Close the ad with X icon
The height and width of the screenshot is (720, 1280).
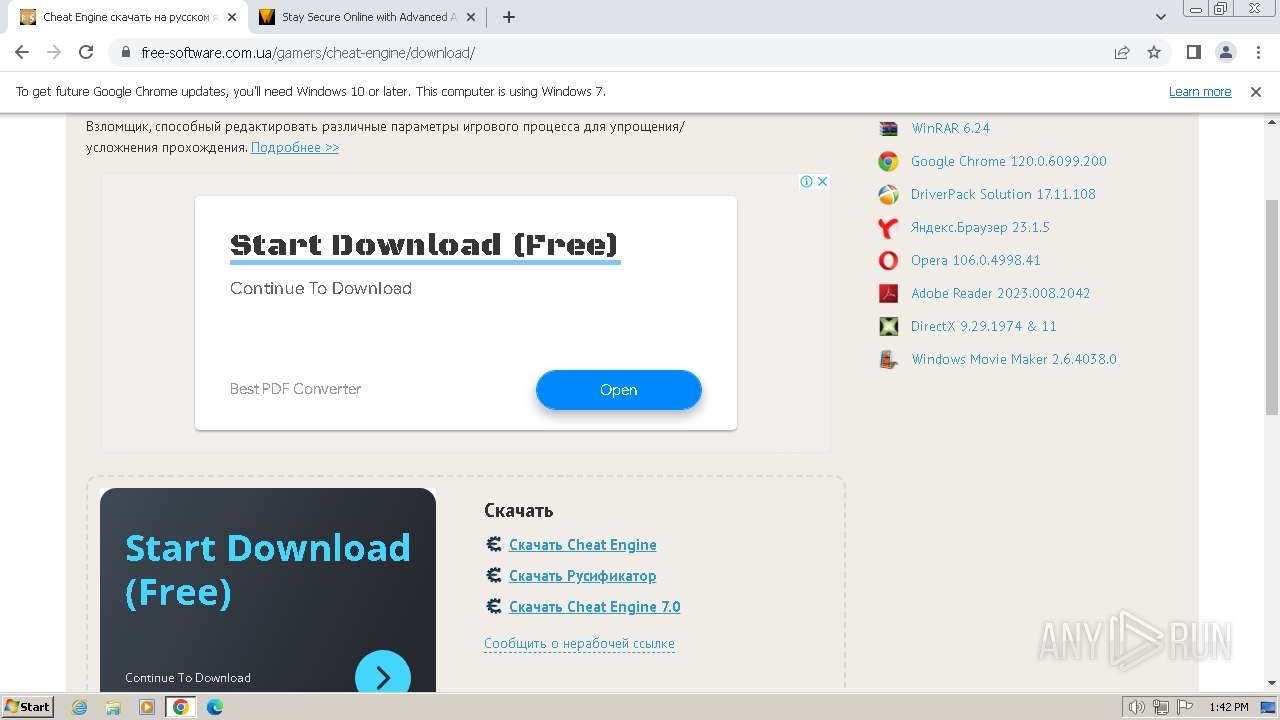click(822, 181)
